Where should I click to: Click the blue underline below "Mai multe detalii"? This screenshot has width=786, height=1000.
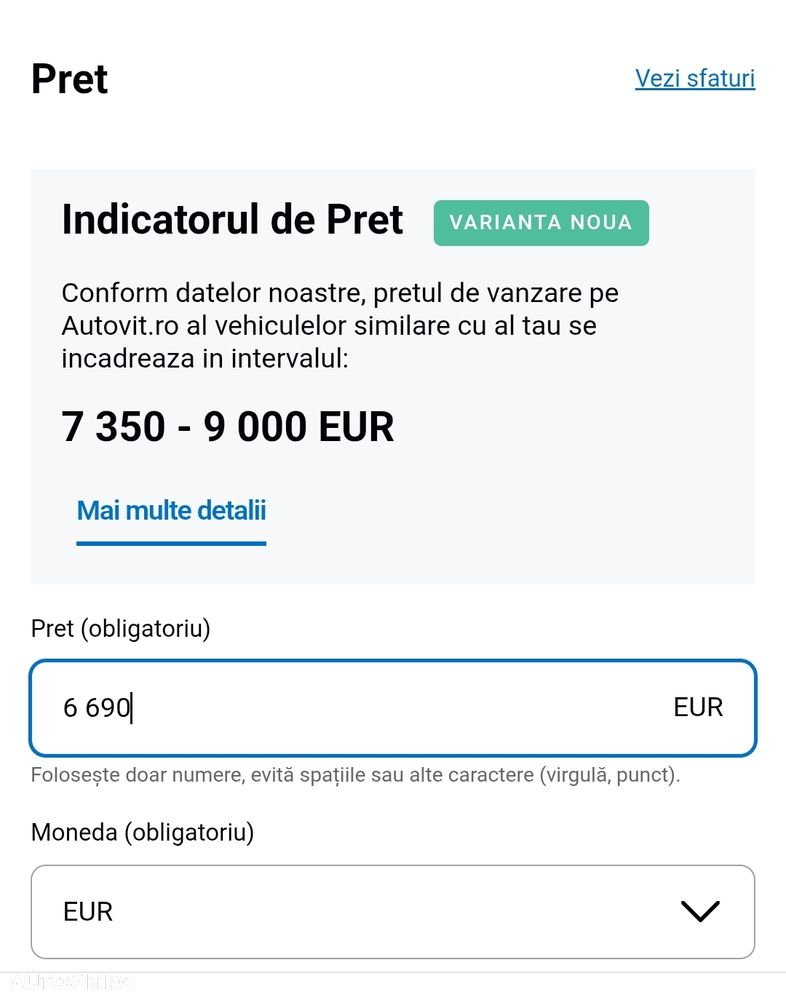(x=171, y=544)
